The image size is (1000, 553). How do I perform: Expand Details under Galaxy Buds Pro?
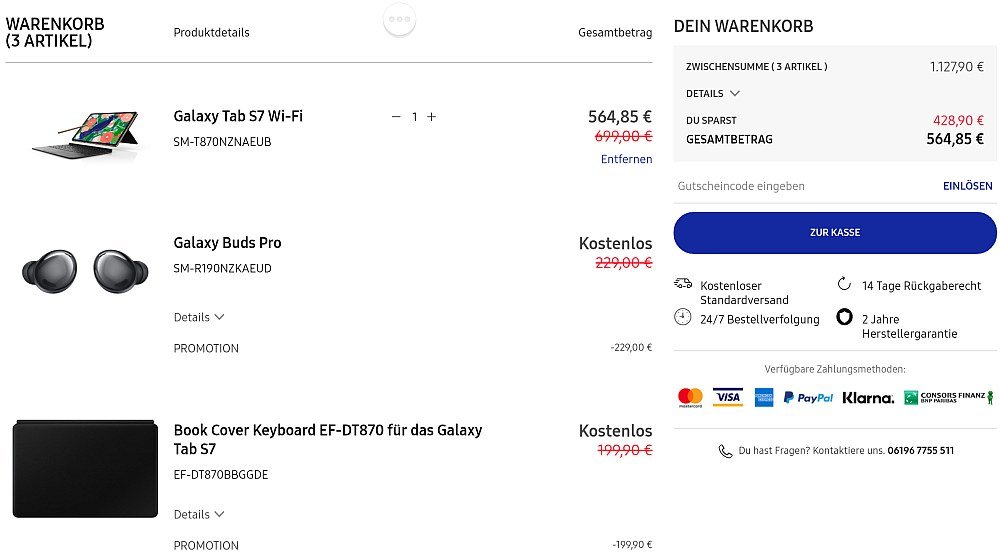(x=198, y=317)
